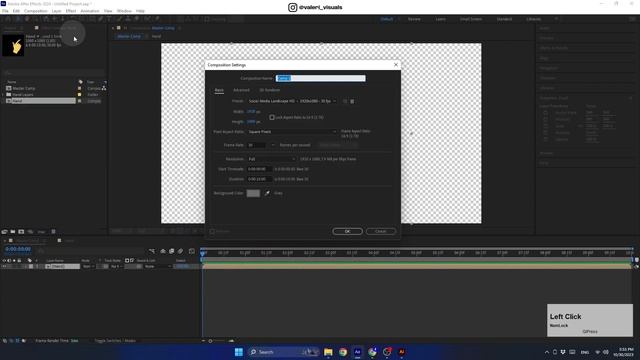Toggle visibility eye of the Hand layer
640x360 pixels.
4,267
